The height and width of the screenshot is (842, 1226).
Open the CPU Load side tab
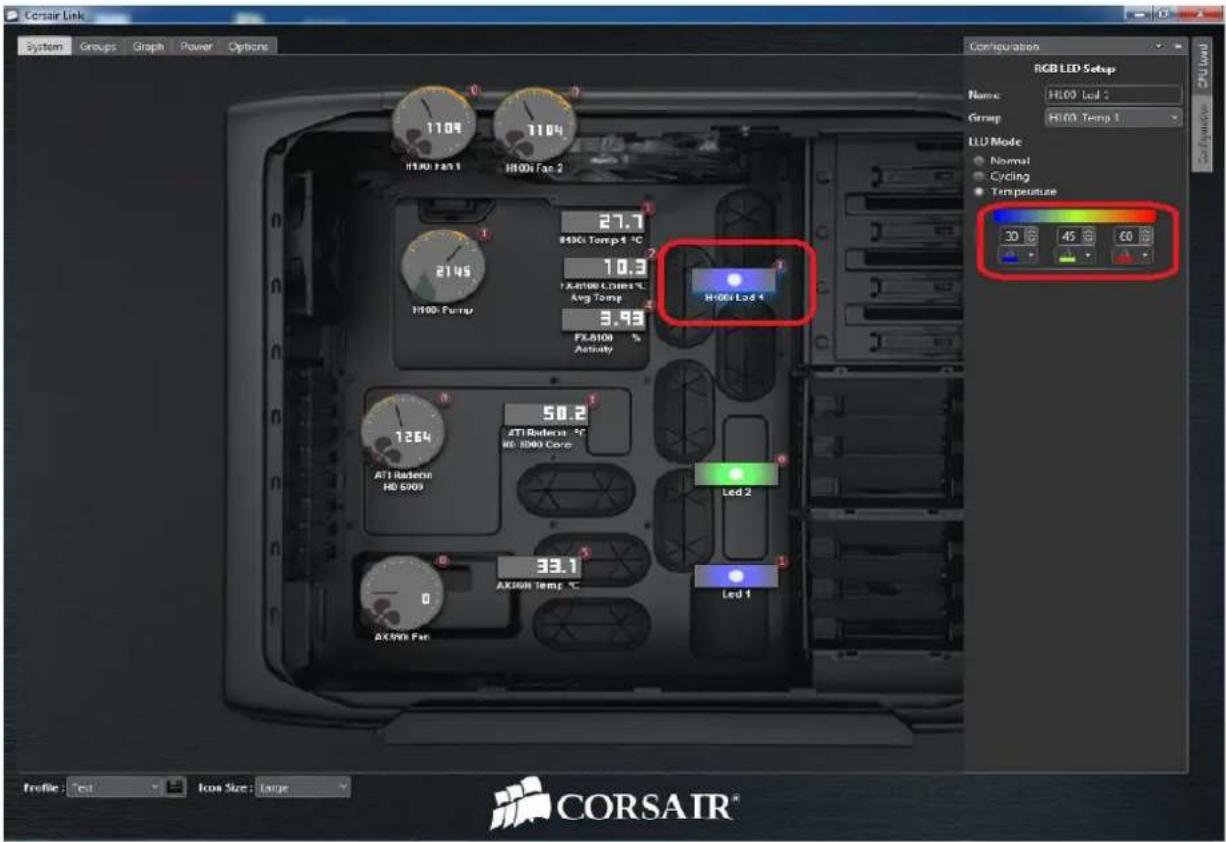tap(1201, 67)
